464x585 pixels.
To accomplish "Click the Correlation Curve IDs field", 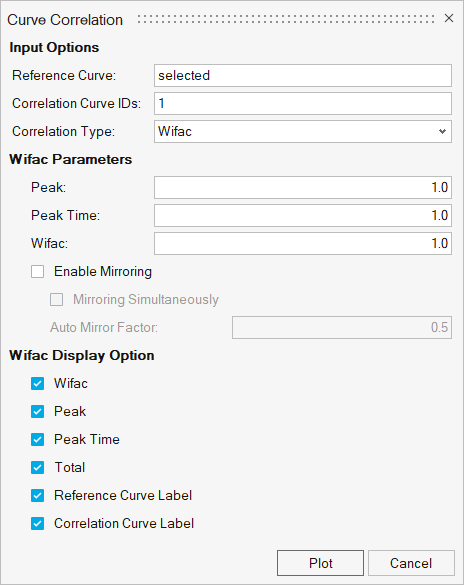I will click(x=302, y=103).
